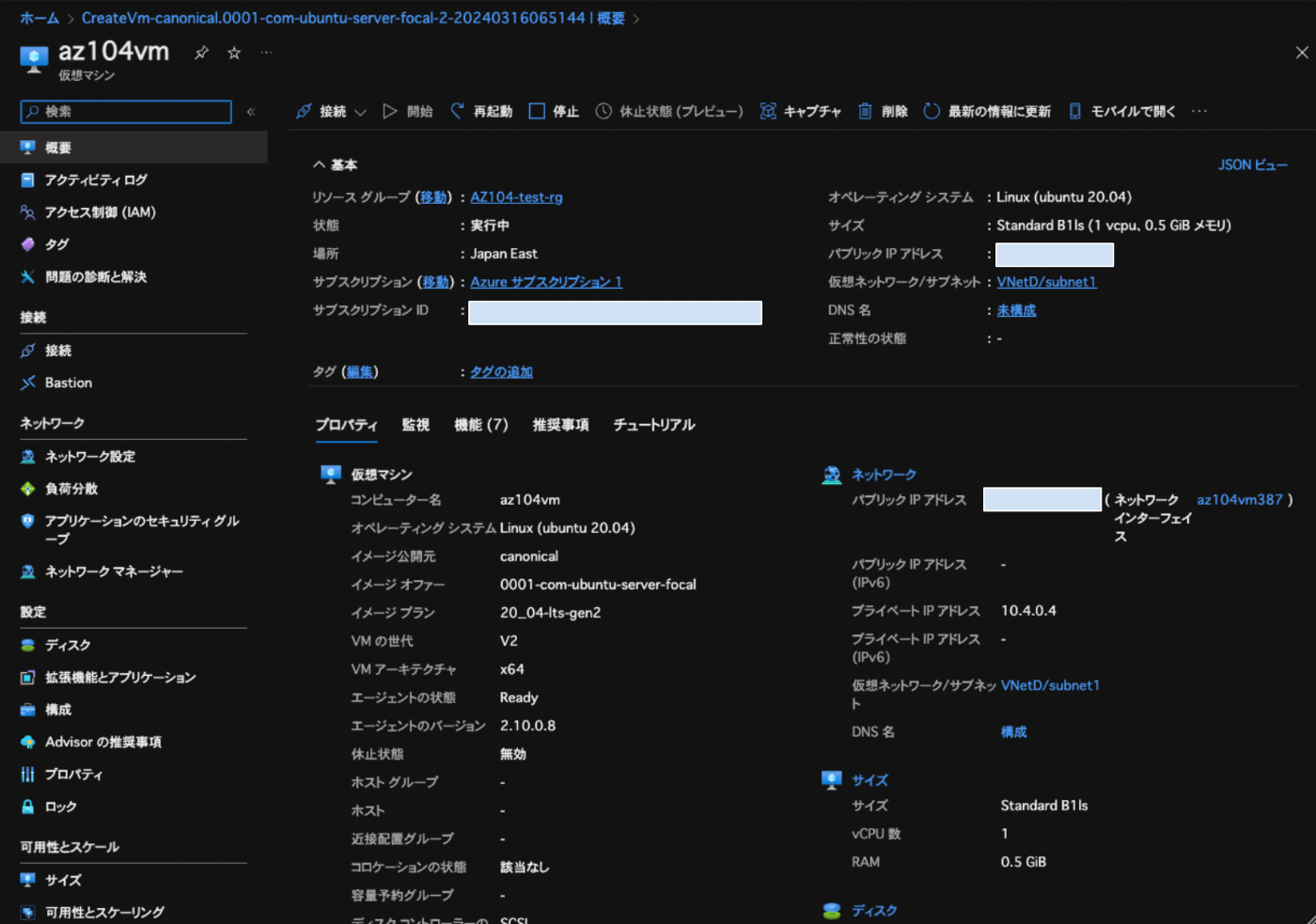
Task: Click the ロック padlock icon
Action: pos(28,807)
